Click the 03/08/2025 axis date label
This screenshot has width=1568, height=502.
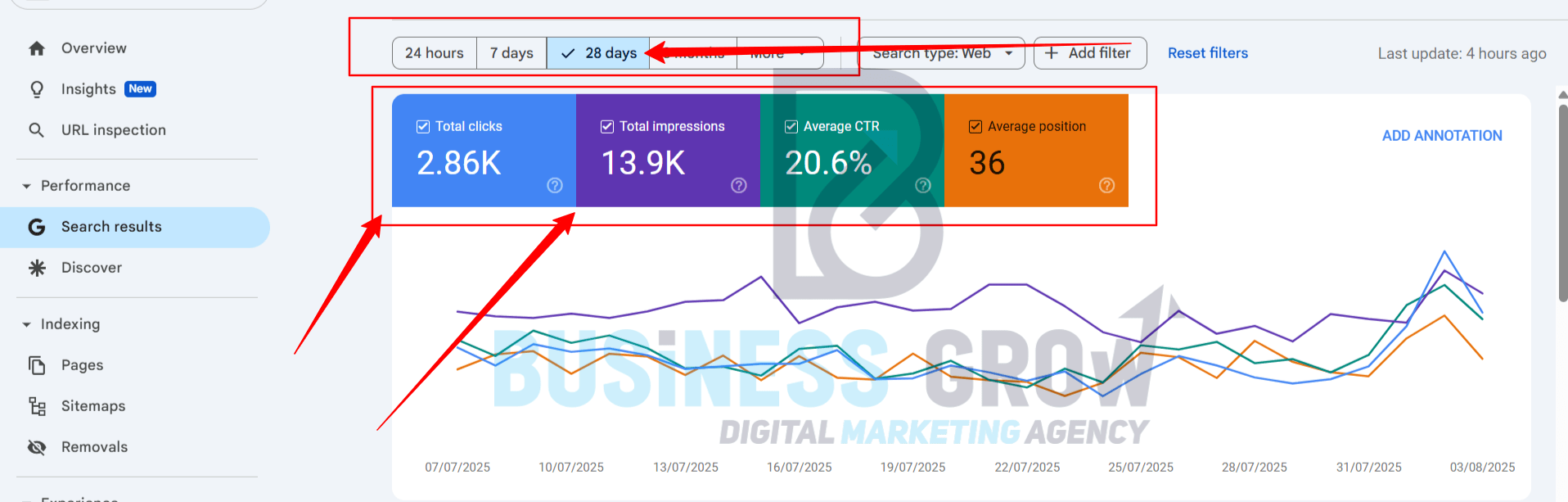point(1483,468)
